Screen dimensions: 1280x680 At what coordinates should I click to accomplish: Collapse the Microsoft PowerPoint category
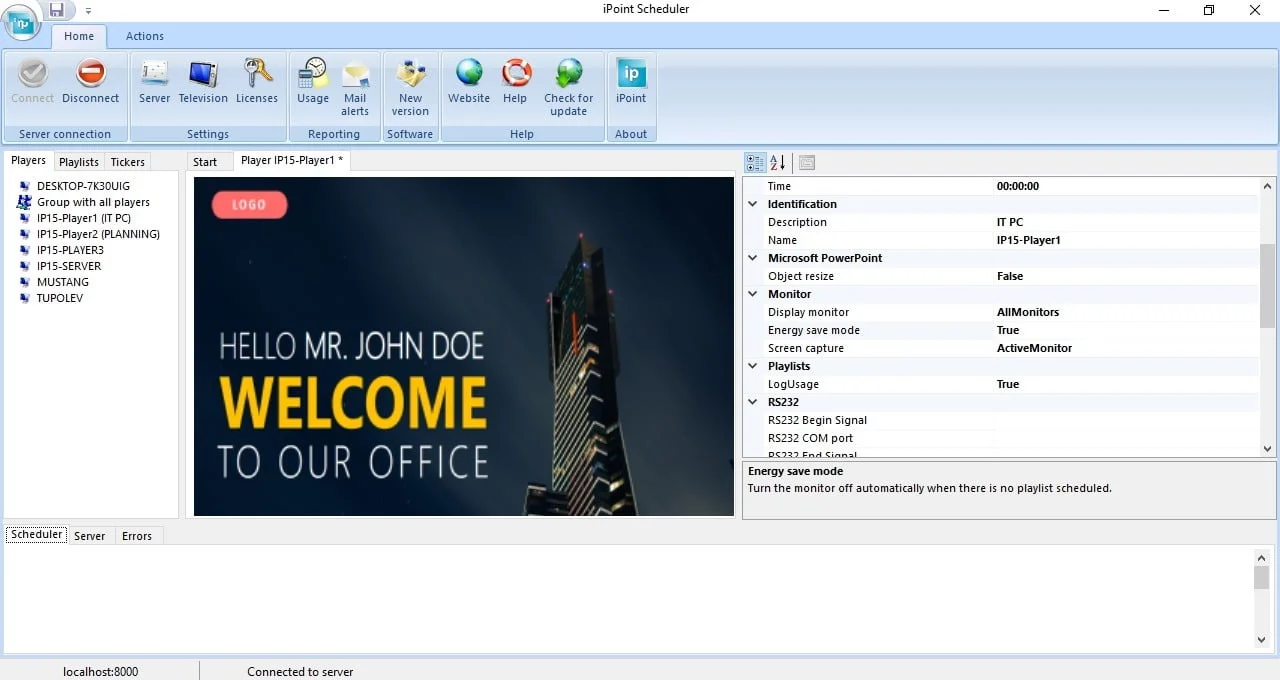(753, 258)
